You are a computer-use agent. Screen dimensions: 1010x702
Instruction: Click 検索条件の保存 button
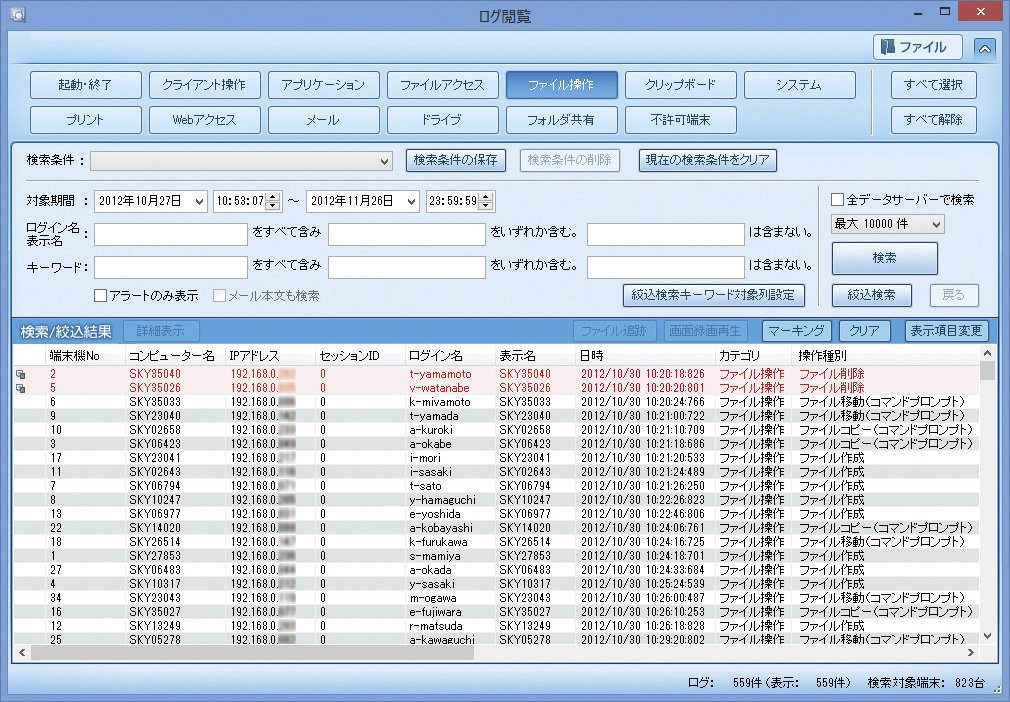point(455,160)
